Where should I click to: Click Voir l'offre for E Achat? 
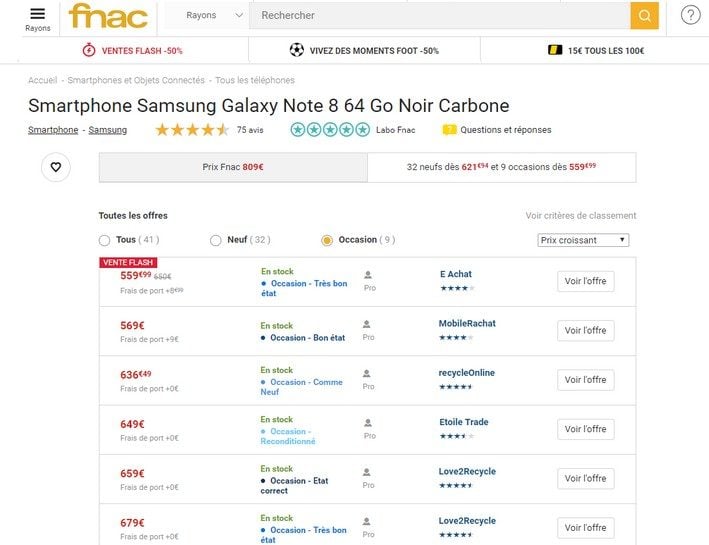tap(586, 281)
